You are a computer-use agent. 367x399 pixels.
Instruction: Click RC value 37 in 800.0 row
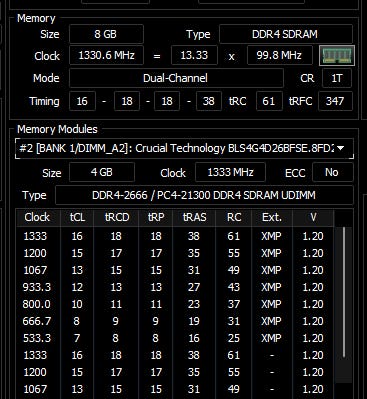pos(234,304)
